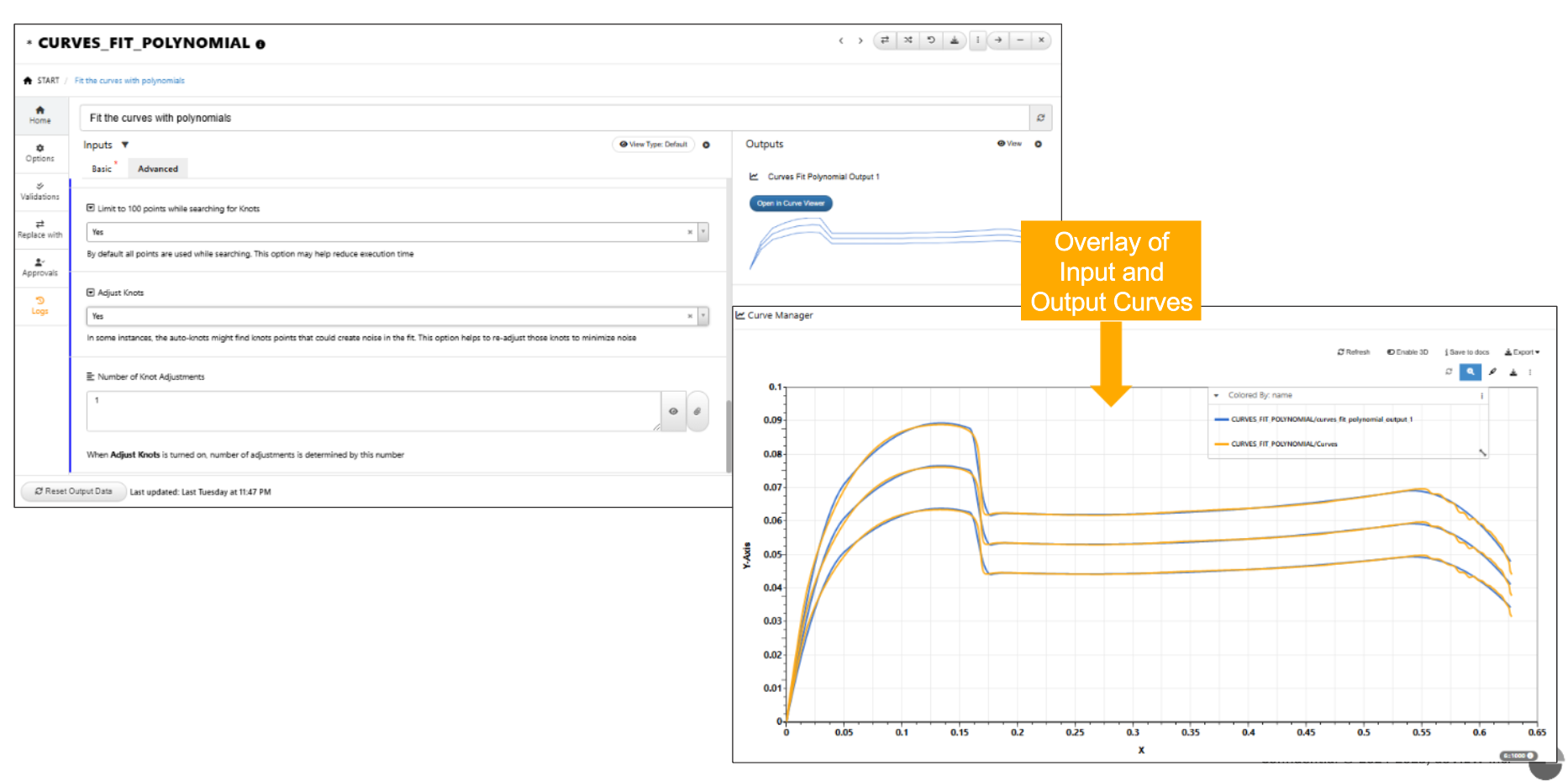Click the title field 'Fit the curves with polynomials'
The image size is (1568, 781).
555,118
